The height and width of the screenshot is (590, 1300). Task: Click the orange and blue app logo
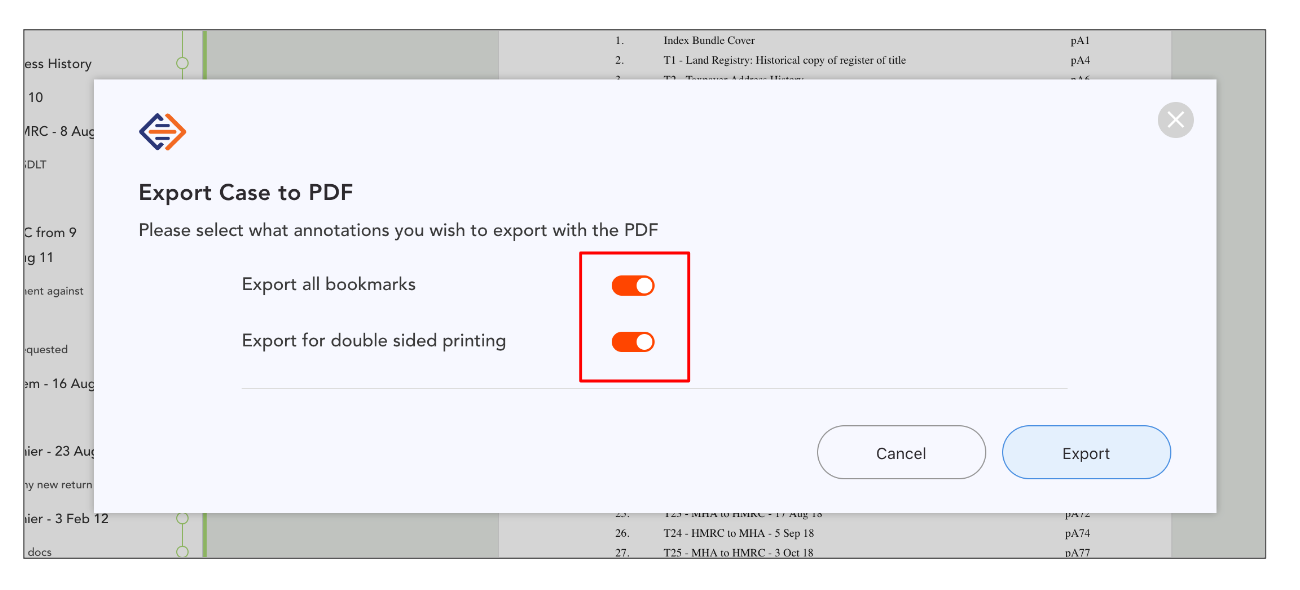[163, 132]
